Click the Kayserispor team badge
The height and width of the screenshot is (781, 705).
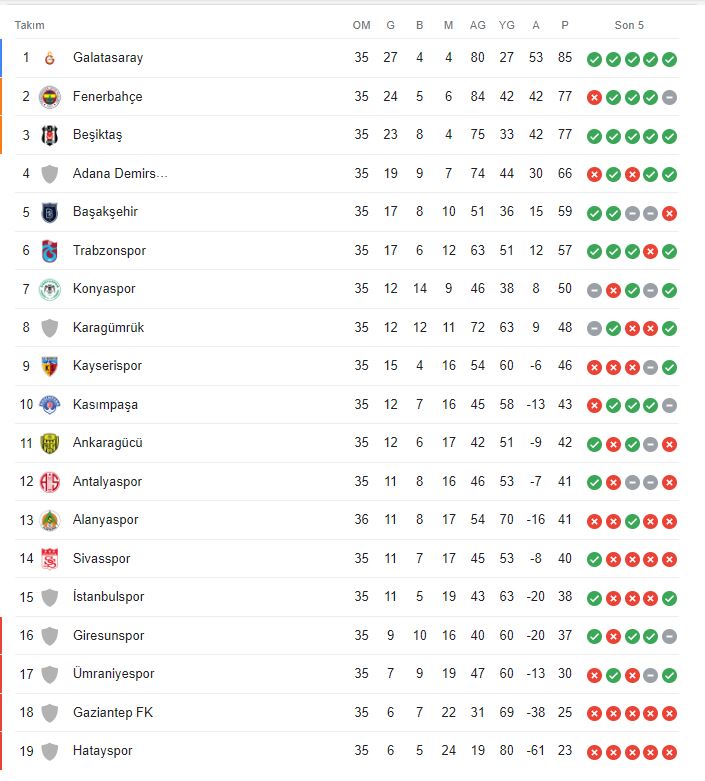[x=49, y=366]
